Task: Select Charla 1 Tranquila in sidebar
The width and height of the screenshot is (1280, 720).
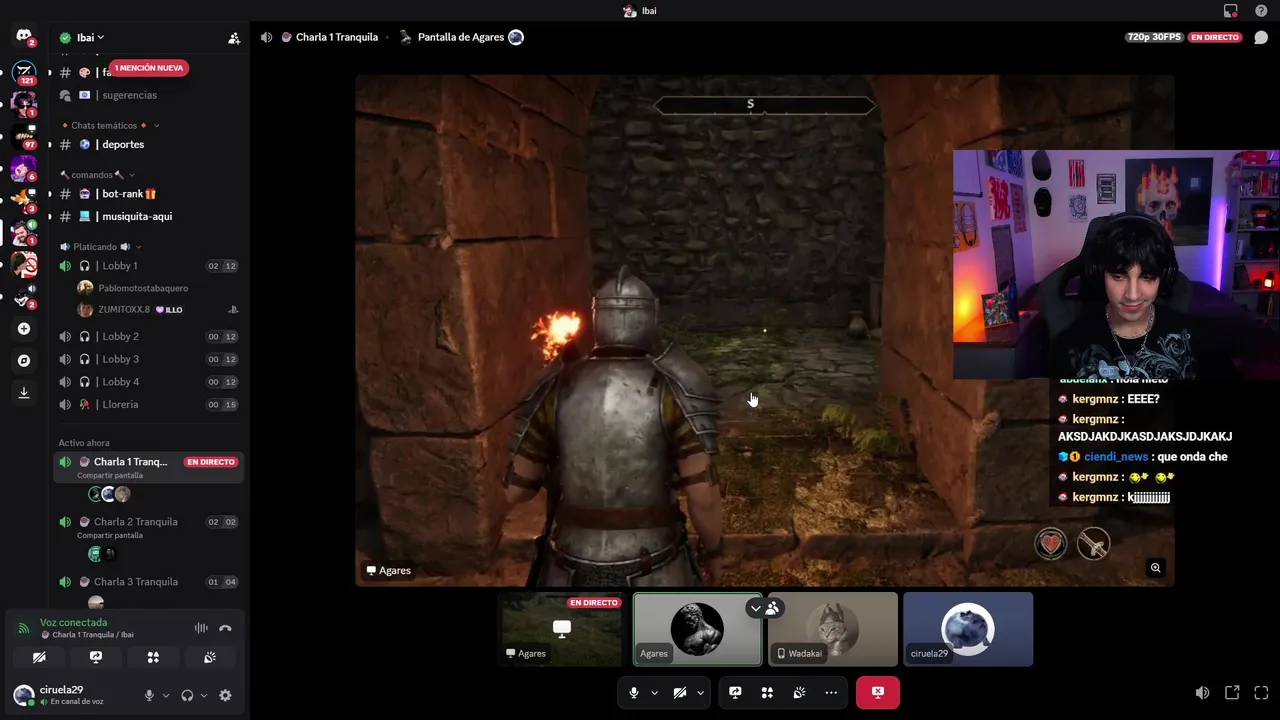Action: [149, 467]
